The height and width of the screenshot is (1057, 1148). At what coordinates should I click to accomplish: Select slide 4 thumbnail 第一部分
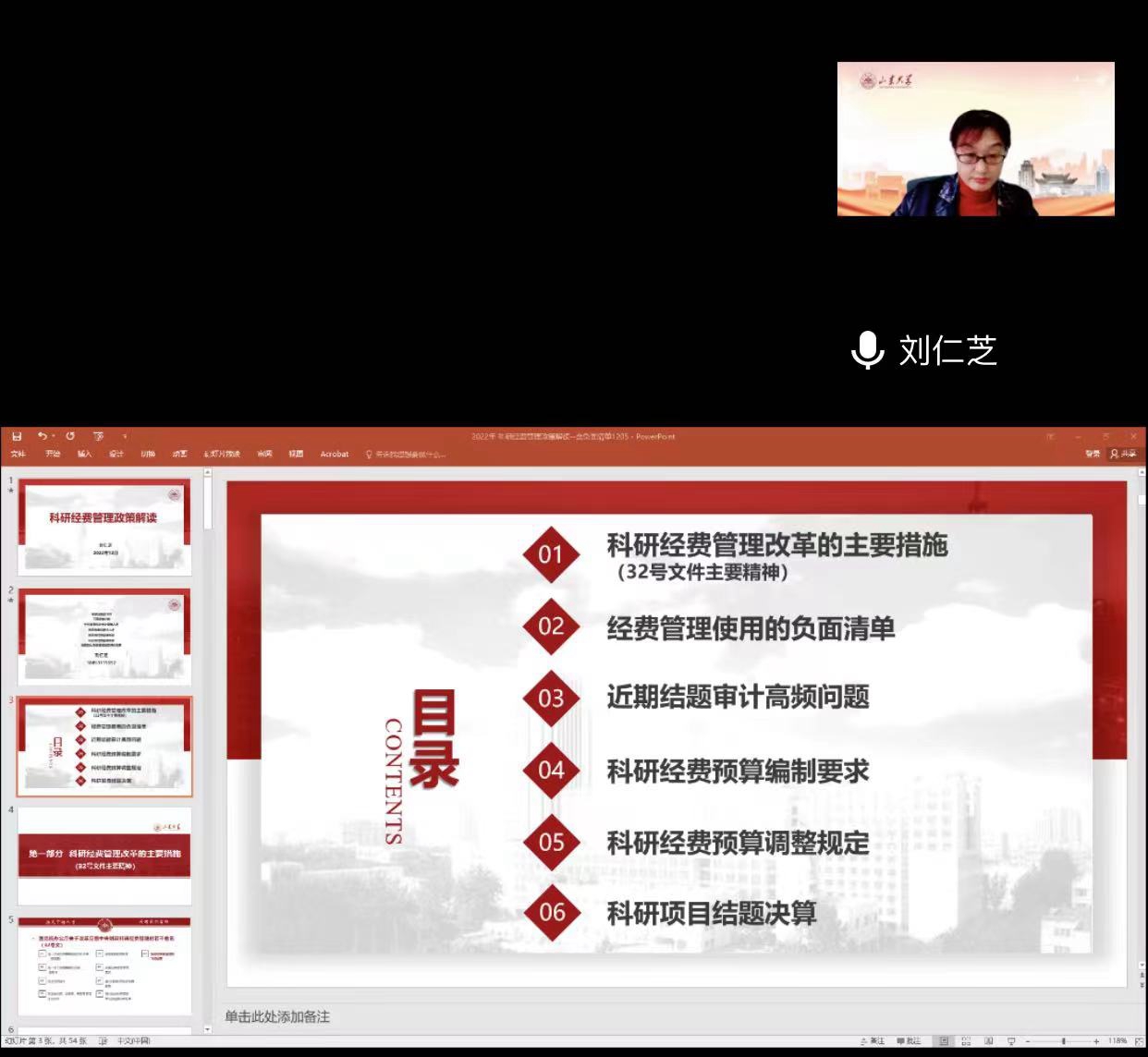click(104, 857)
